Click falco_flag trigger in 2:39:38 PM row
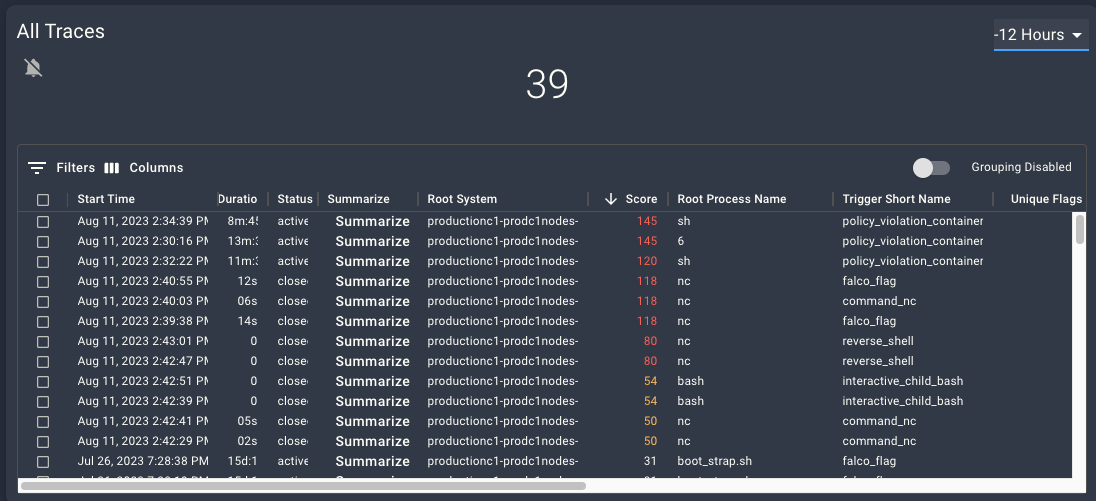 (870, 321)
